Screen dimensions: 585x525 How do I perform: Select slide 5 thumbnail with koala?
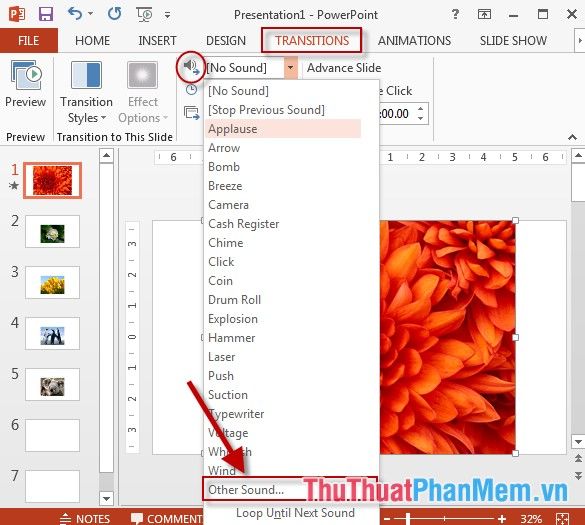coord(52,384)
